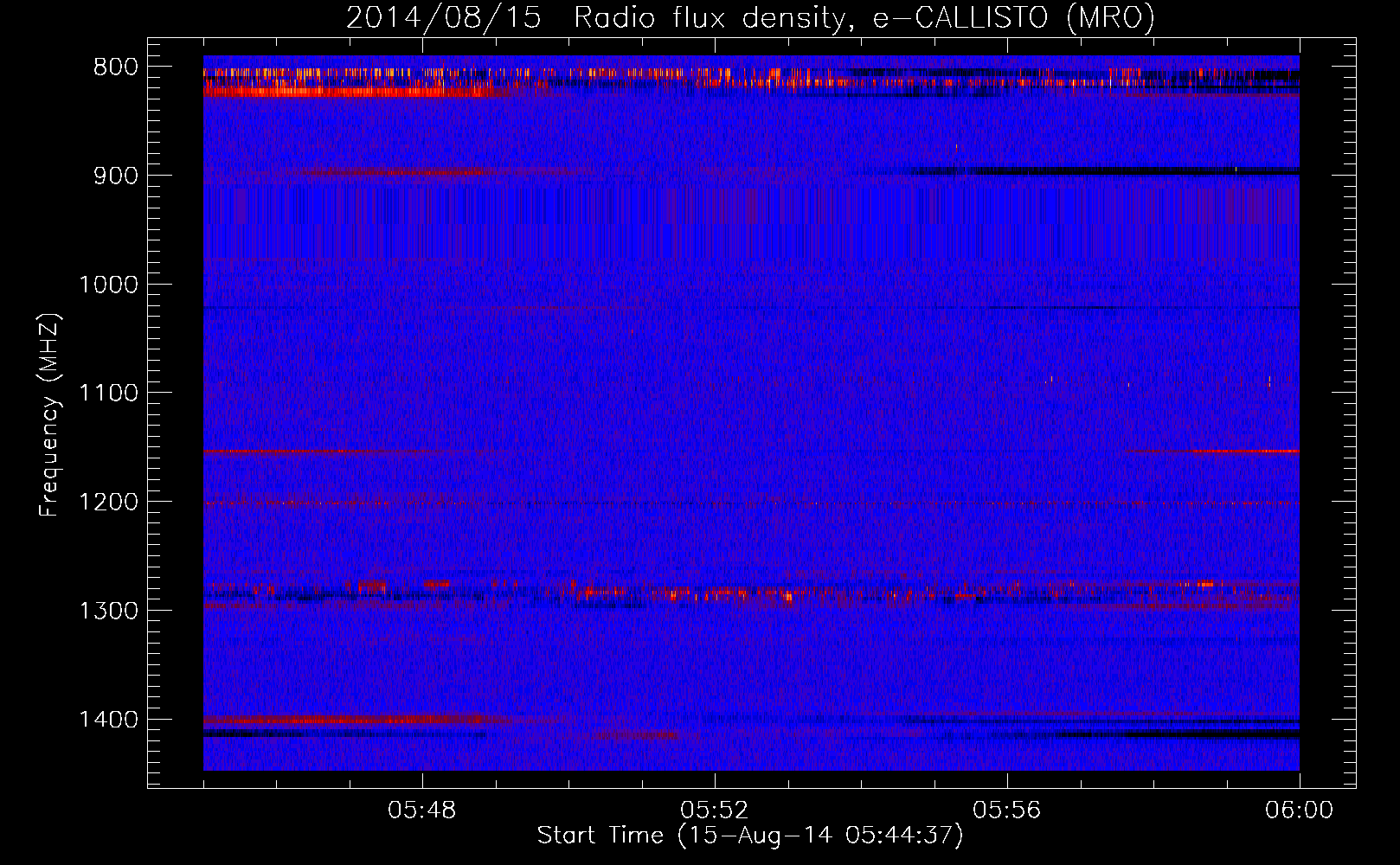Click the '800' frequency axis label
Screen dimensions: 1400x865
point(116,67)
